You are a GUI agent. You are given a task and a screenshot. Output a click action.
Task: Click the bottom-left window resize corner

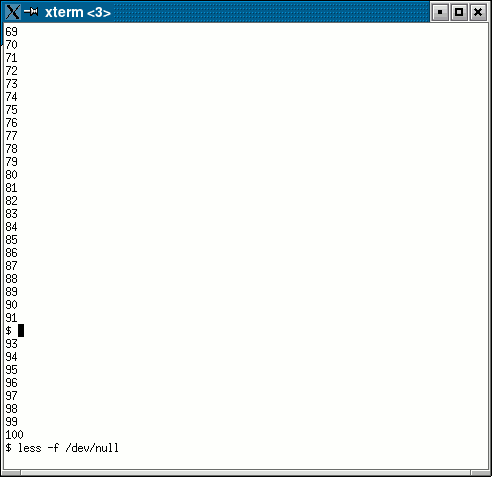10,473
